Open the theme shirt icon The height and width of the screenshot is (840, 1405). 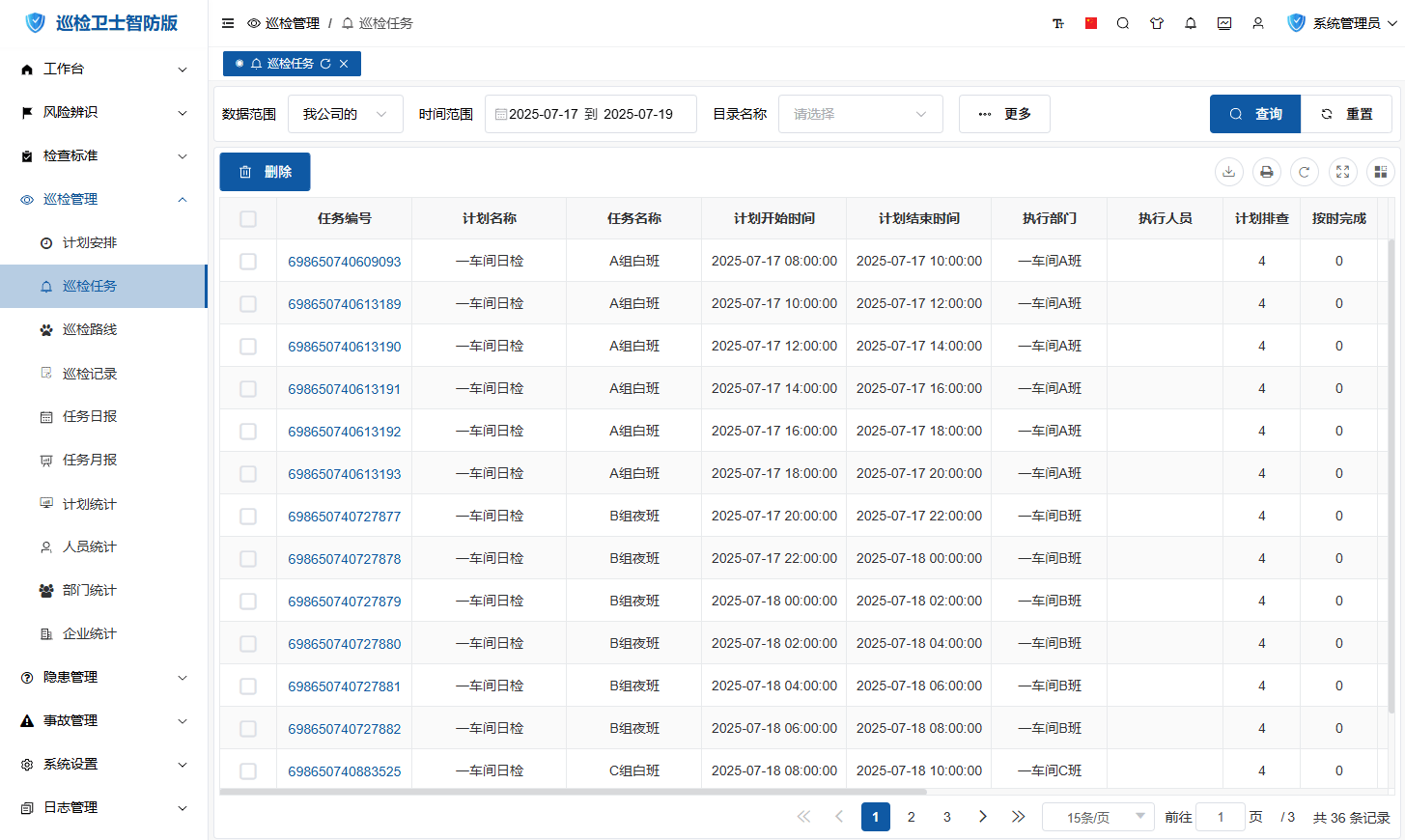pos(1157,23)
